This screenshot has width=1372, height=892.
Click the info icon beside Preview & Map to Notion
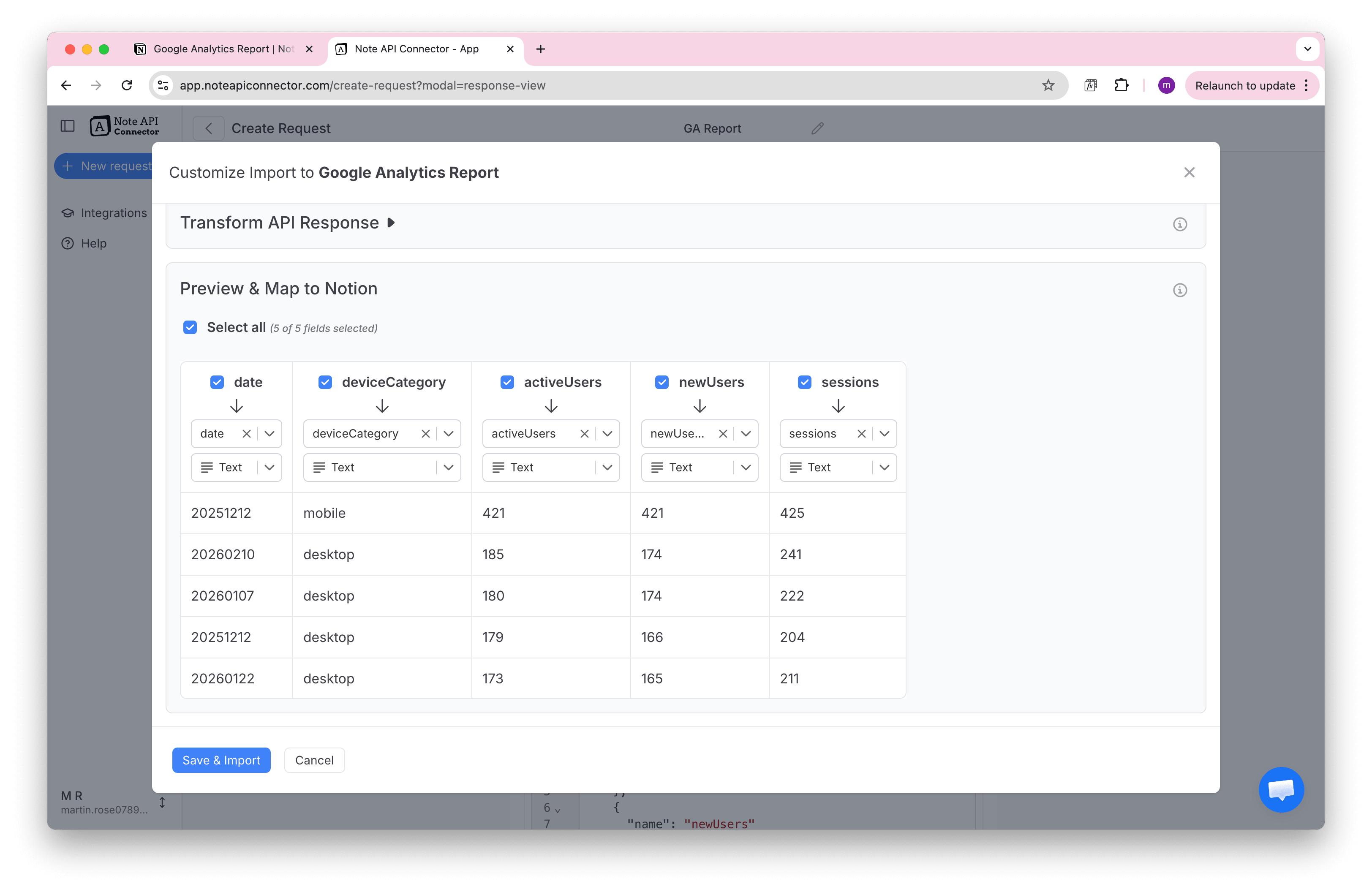point(1180,290)
